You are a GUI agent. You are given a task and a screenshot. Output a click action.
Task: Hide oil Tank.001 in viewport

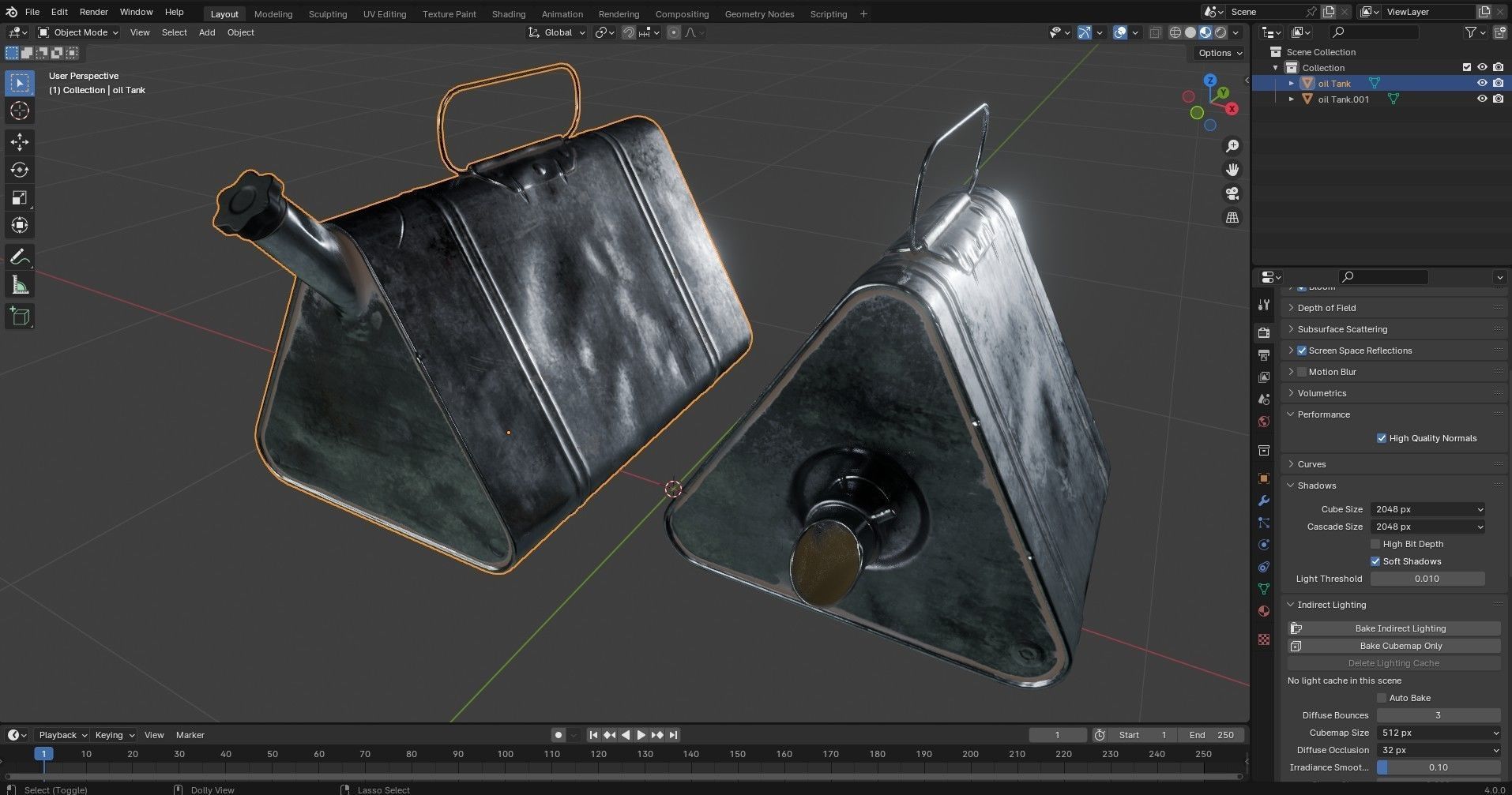[1482, 99]
